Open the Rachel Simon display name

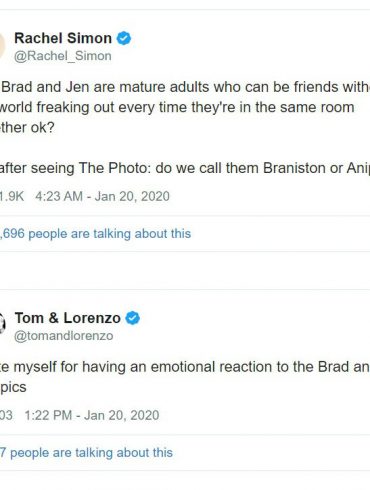63,38
